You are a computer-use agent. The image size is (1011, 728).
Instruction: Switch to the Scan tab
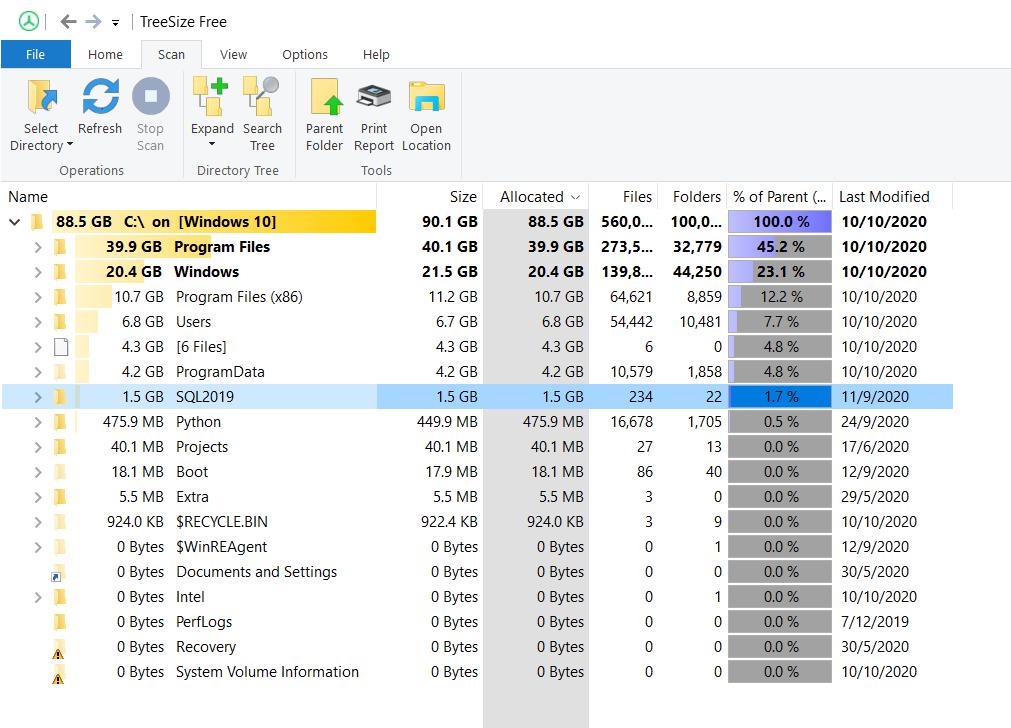pyautogui.click(x=172, y=54)
